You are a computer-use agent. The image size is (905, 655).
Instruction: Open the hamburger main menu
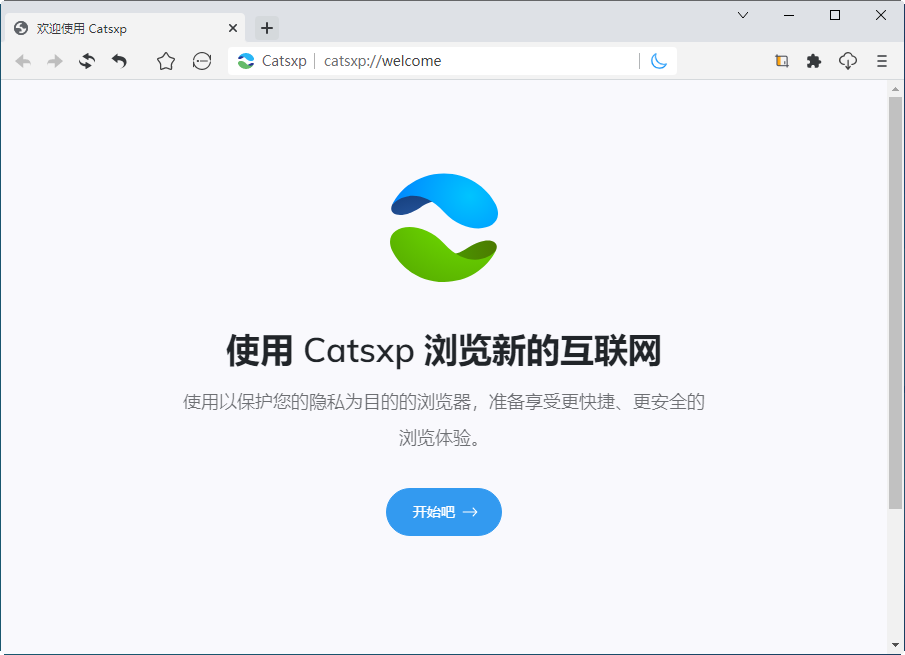881,61
